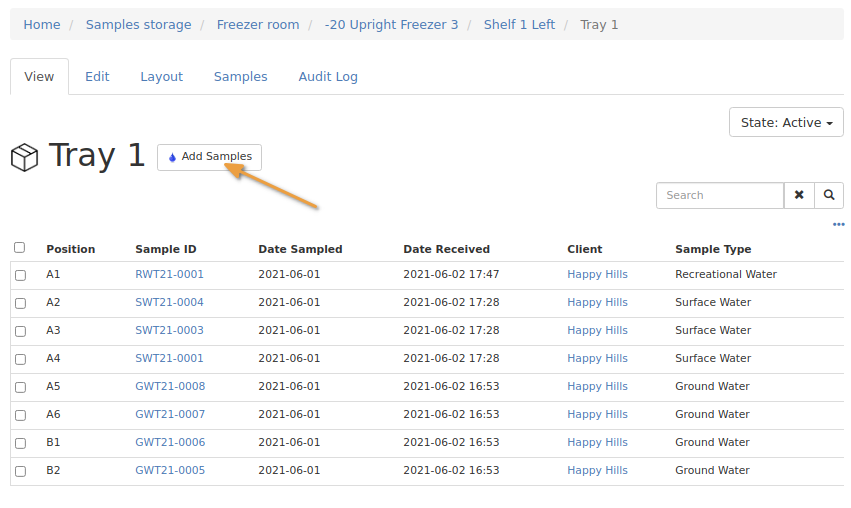
Task: Focus the Search input field
Action: [x=719, y=195]
